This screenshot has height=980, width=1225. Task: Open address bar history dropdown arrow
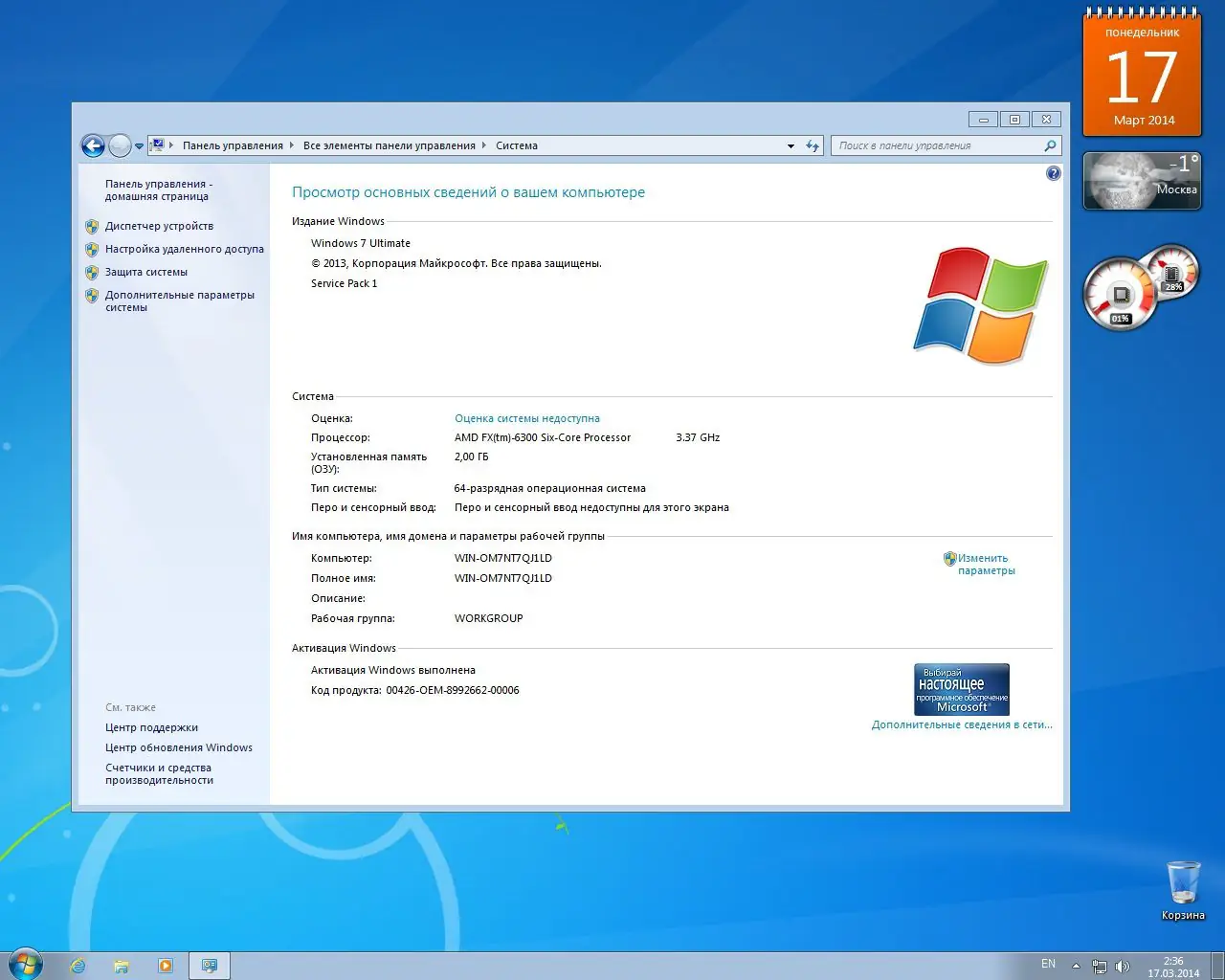point(791,146)
